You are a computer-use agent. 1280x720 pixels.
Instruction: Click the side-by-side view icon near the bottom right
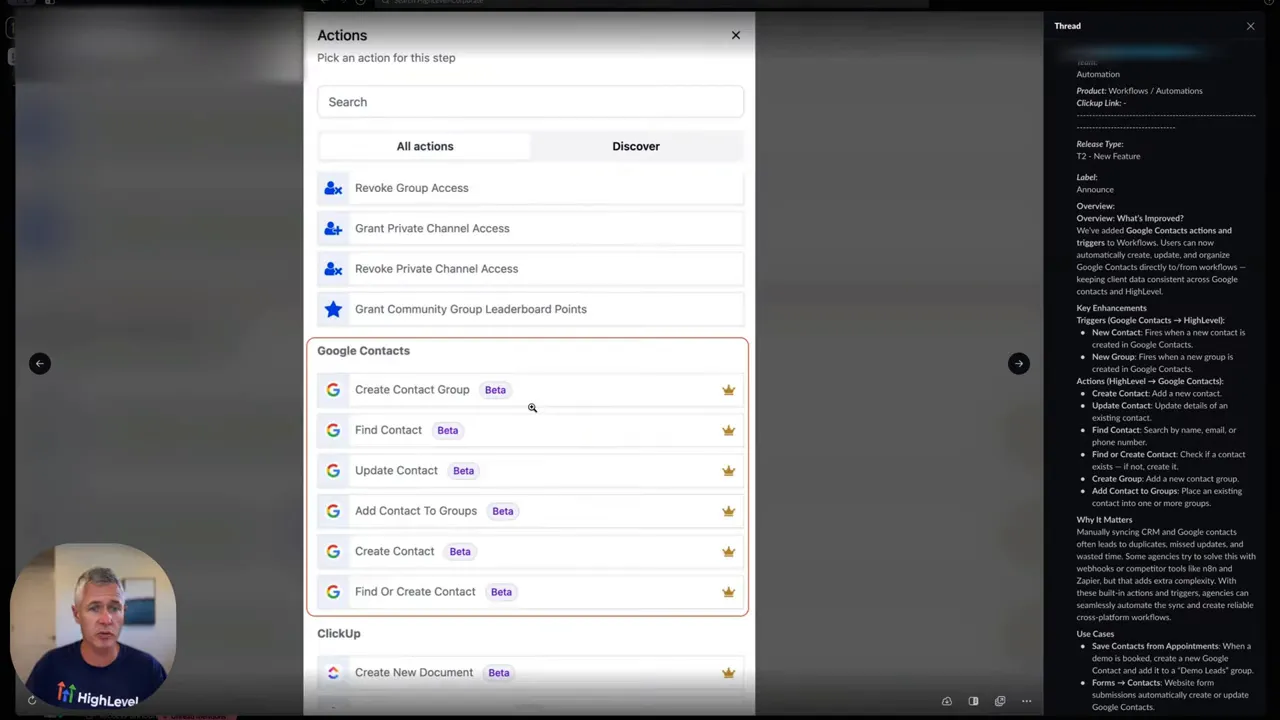tap(973, 701)
